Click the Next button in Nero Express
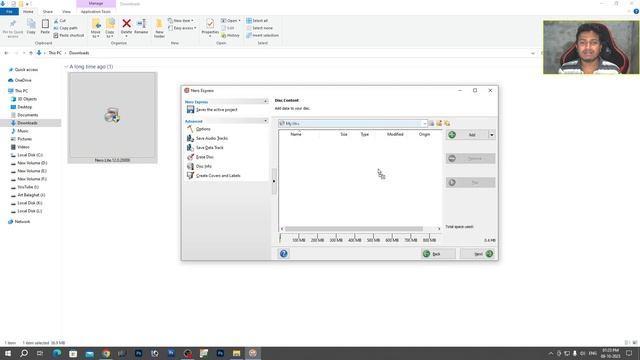This screenshot has width=640, height=360. [478, 254]
